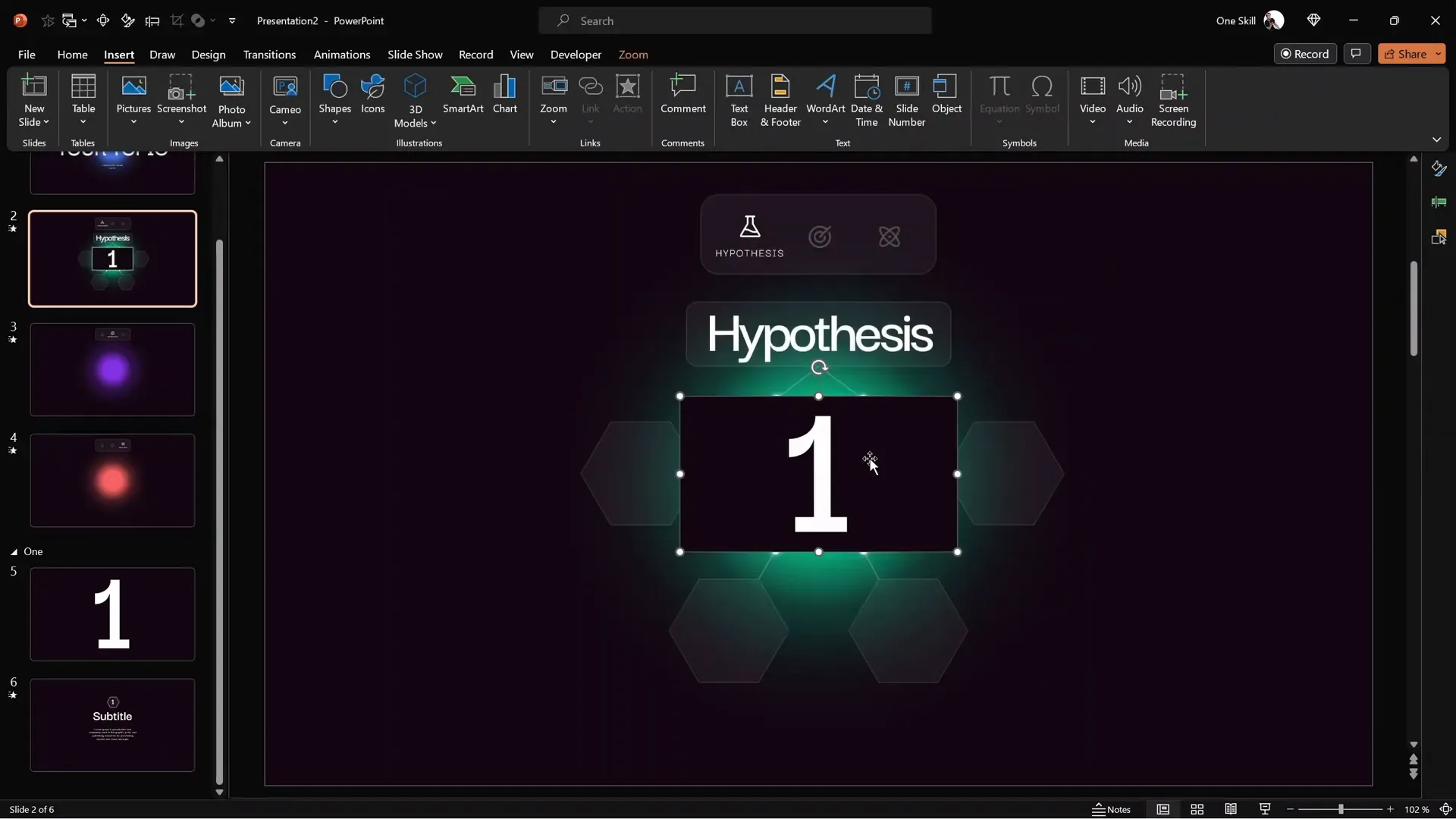Click the Zoom icon in the Links group
The image size is (1456, 819).
pyautogui.click(x=554, y=86)
